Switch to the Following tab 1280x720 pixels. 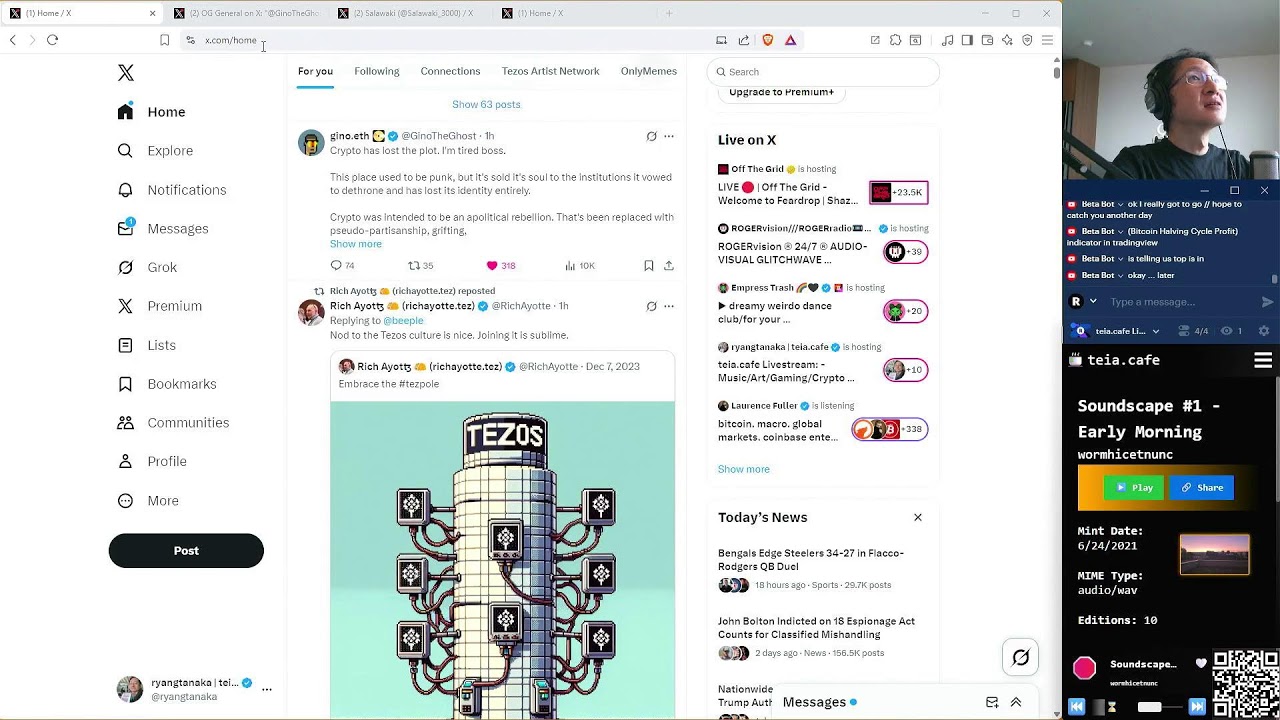point(377,71)
